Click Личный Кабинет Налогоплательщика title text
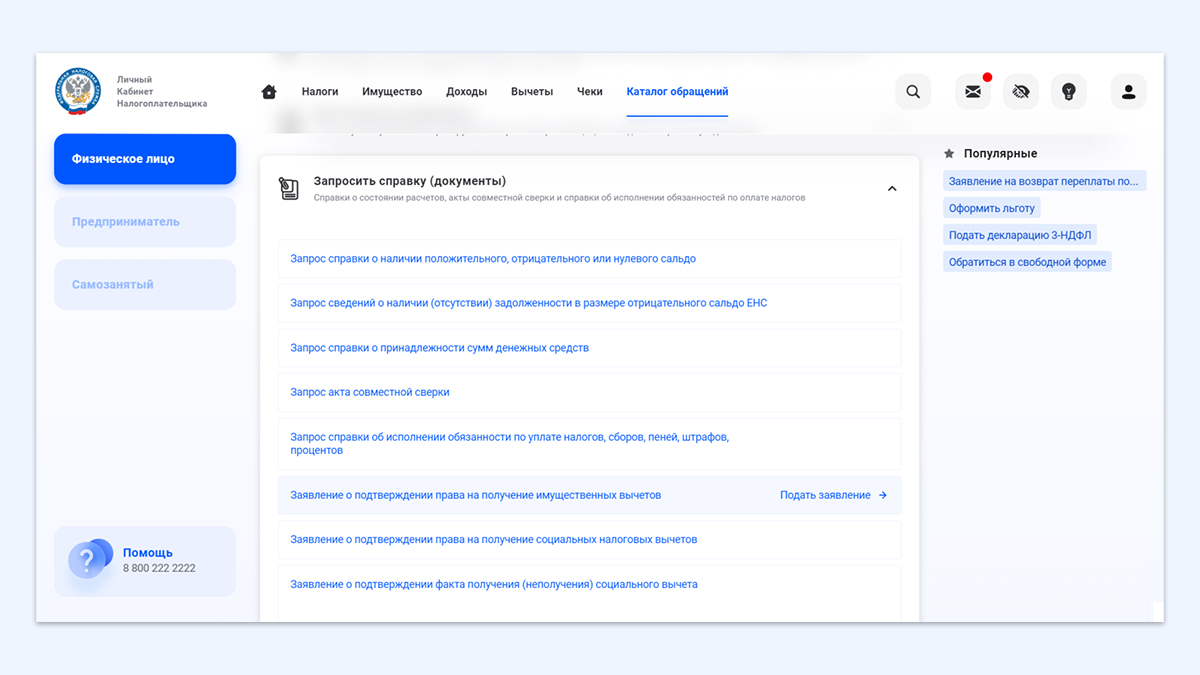This screenshot has width=1200, height=675. [162, 91]
